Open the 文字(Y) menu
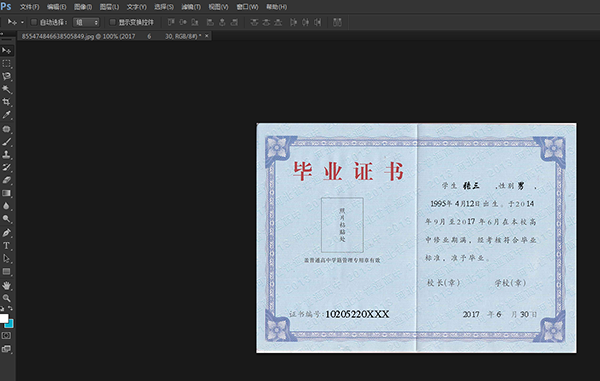 point(137,7)
